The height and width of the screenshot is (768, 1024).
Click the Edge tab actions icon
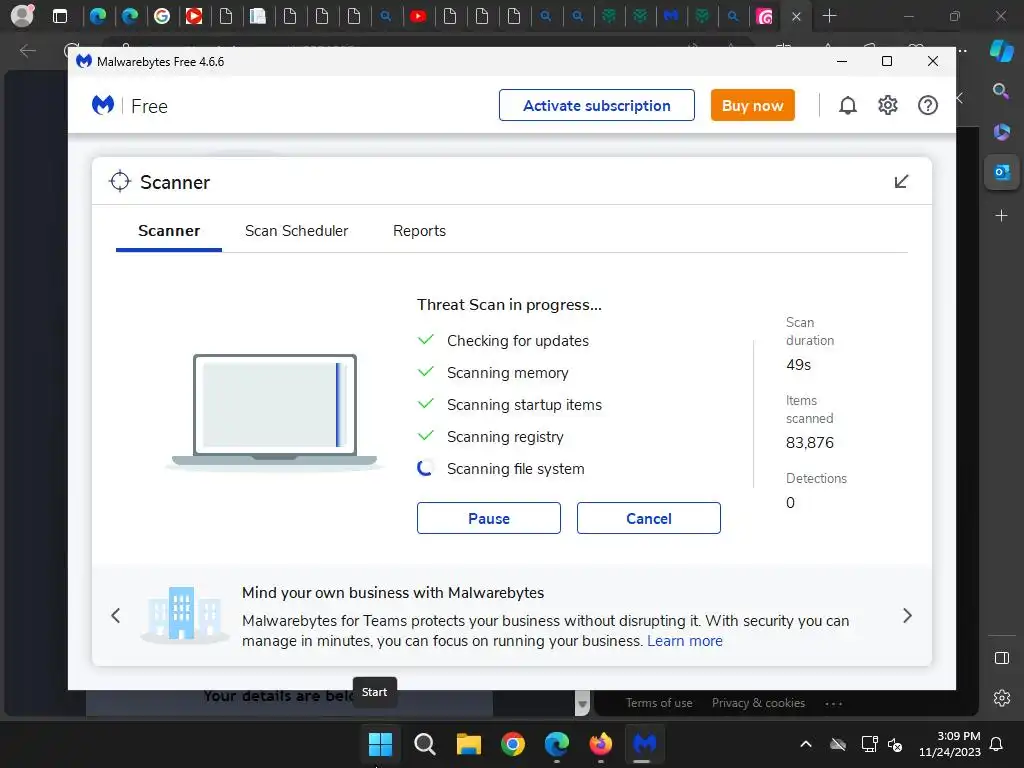[x=59, y=16]
